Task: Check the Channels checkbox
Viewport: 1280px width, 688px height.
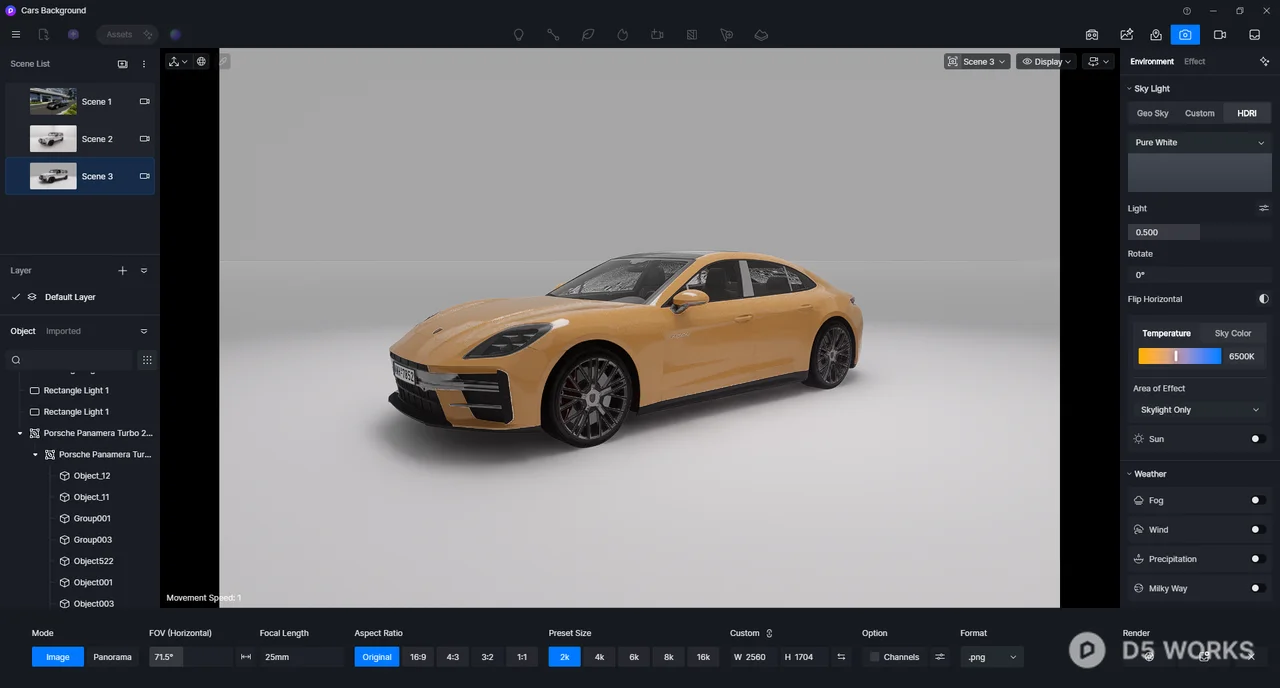Action: [x=874, y=657]
